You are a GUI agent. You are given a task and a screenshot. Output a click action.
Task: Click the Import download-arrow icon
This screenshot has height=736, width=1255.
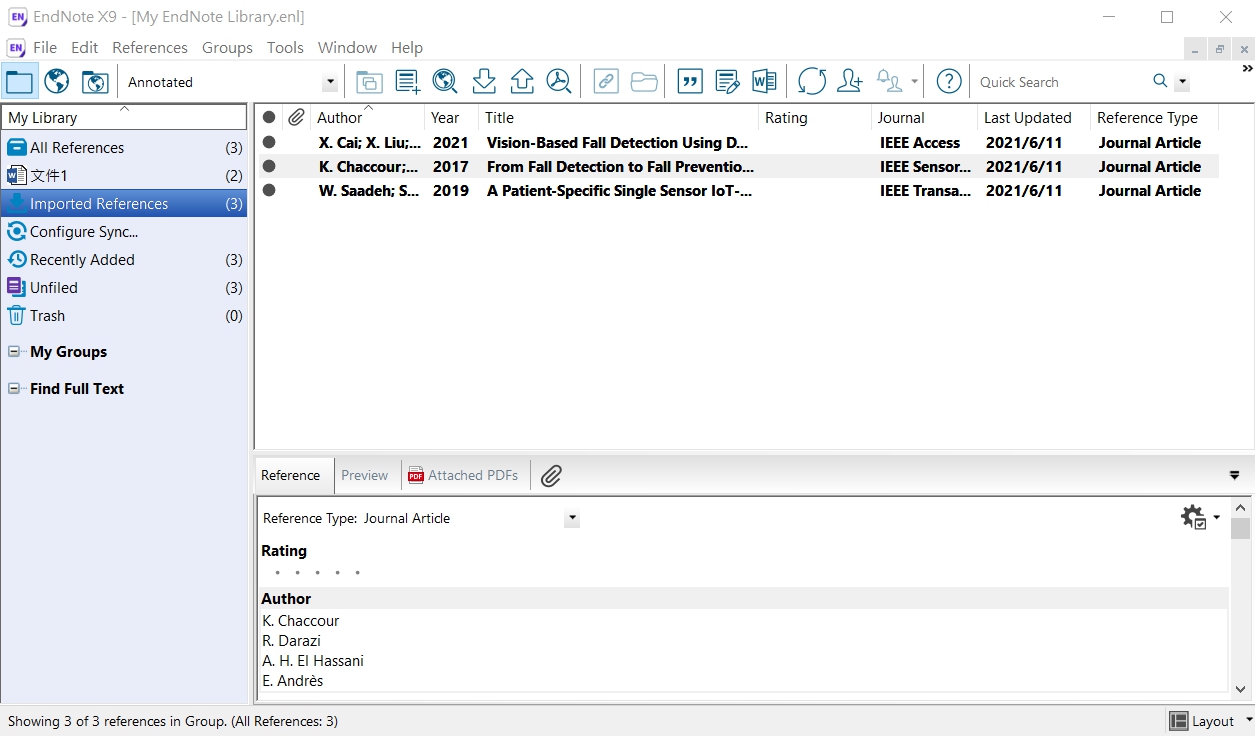coord(484,82)
